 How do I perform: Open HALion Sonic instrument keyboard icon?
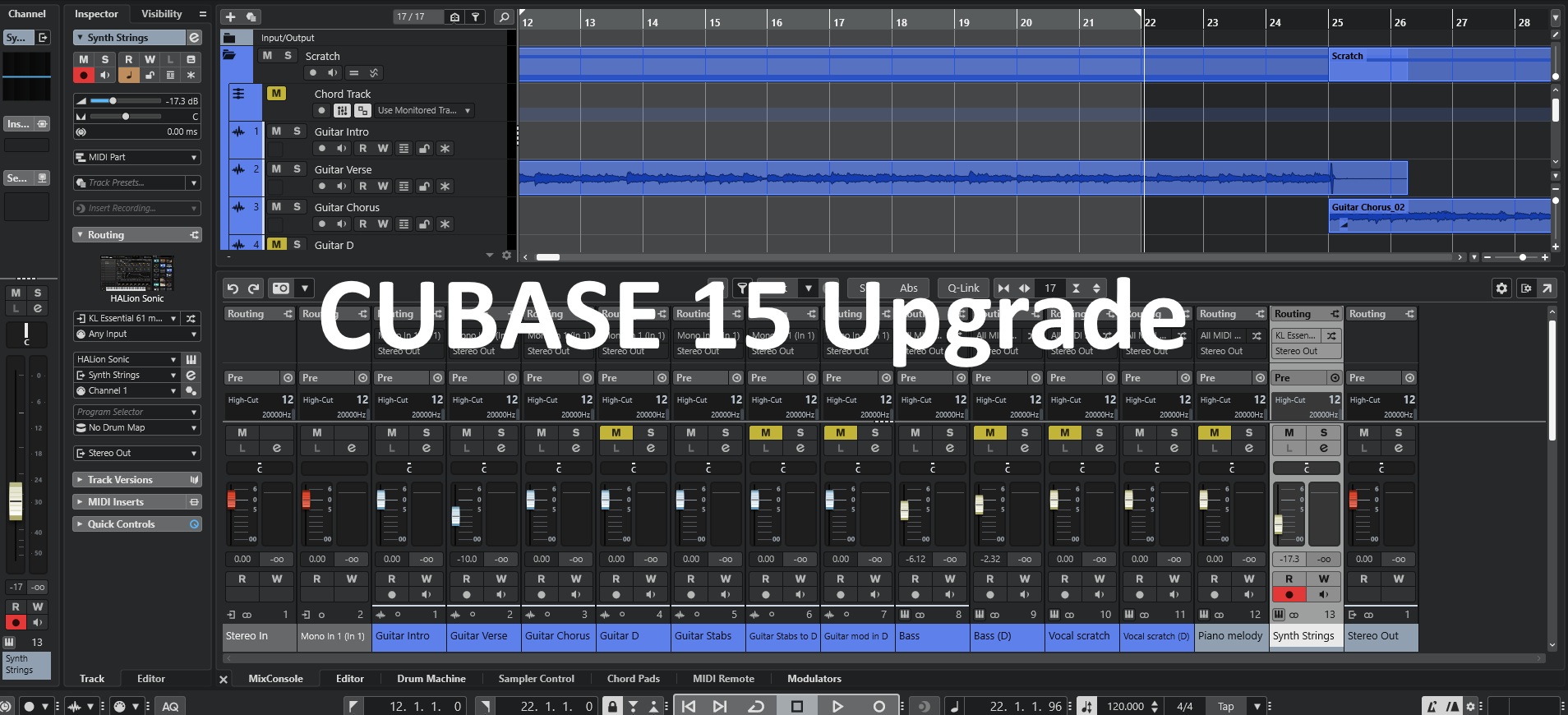tap(191, 359)
